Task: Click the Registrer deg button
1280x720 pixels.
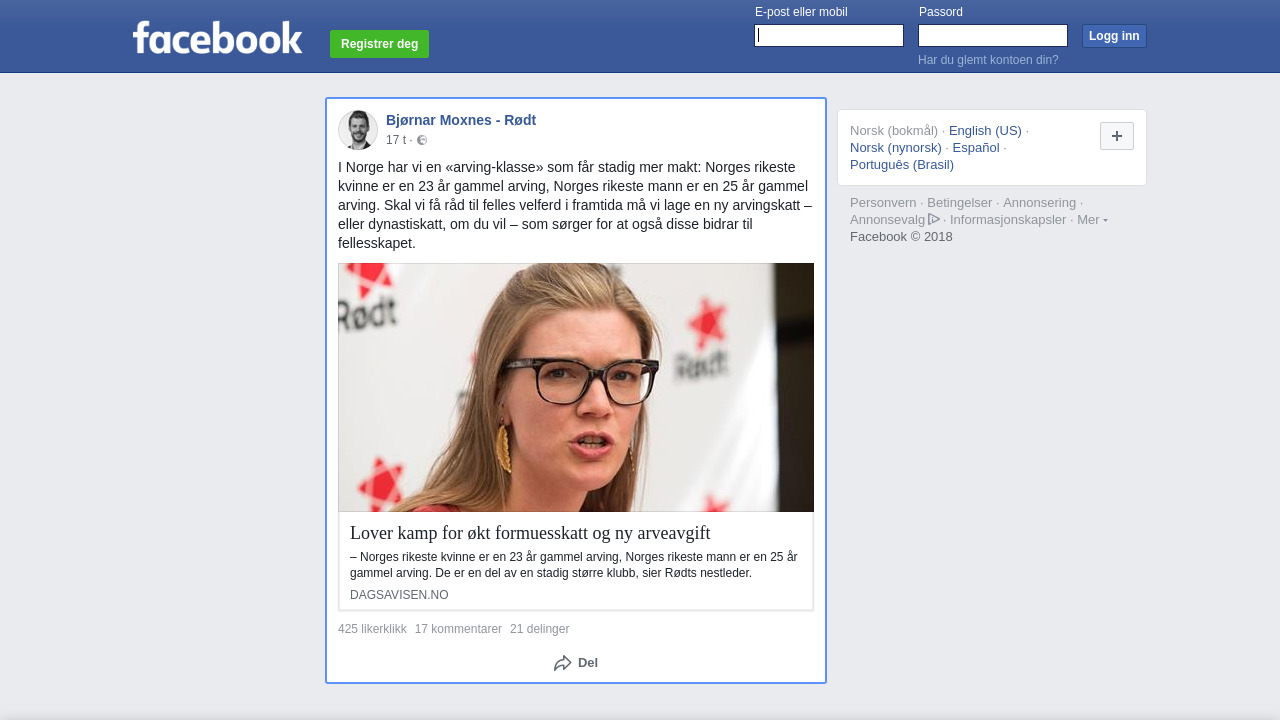Action: 379,44
